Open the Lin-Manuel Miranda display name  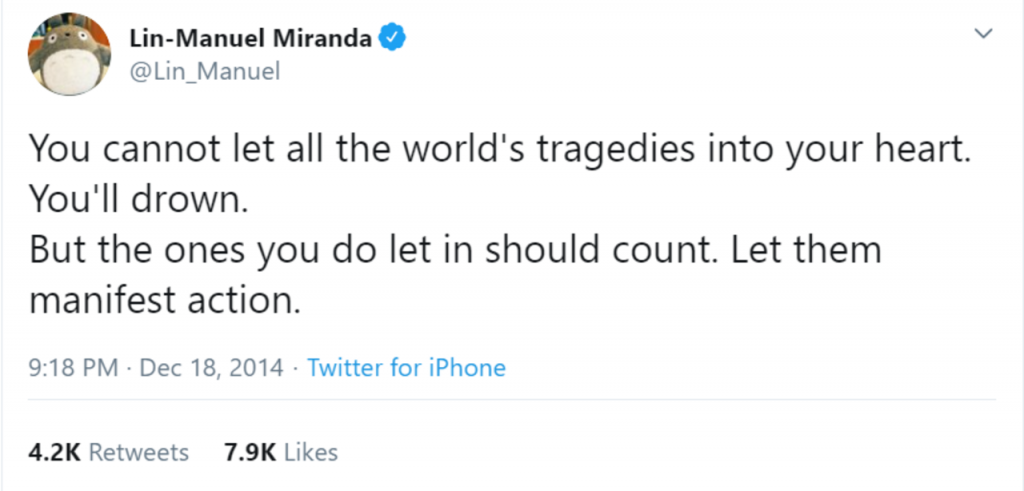pyautogui.click(x=251, y=39)
